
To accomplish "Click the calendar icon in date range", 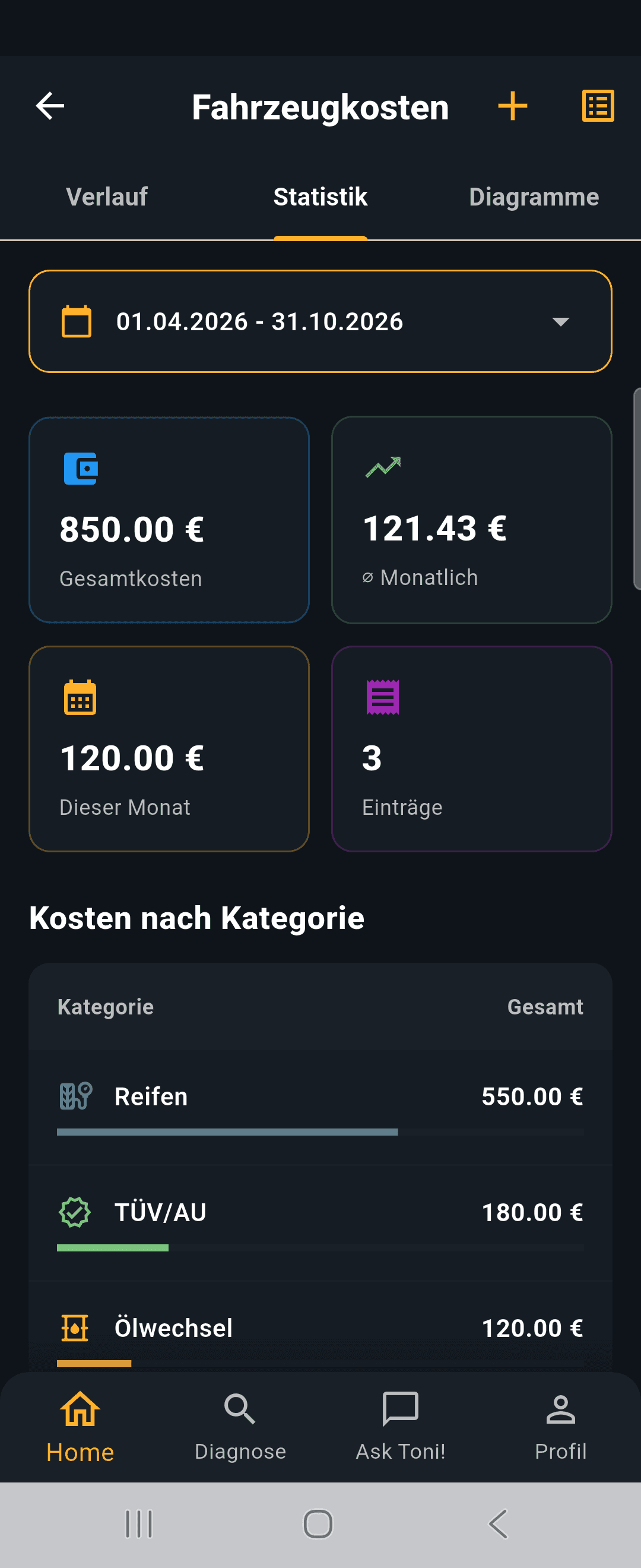I will coord(77,321).
